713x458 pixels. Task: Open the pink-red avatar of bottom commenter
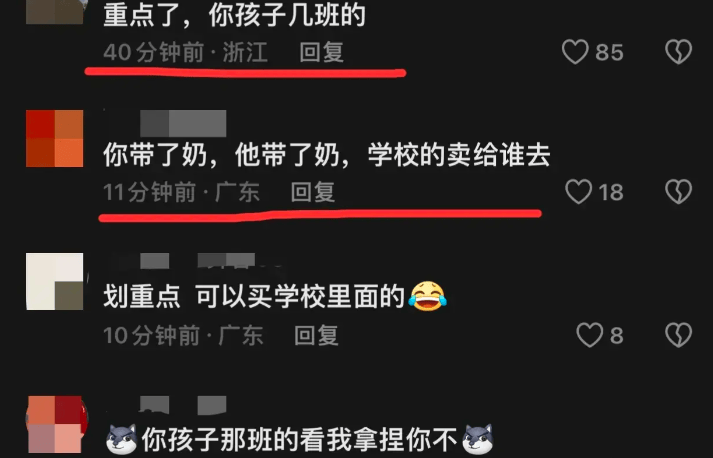coord(56,425)
